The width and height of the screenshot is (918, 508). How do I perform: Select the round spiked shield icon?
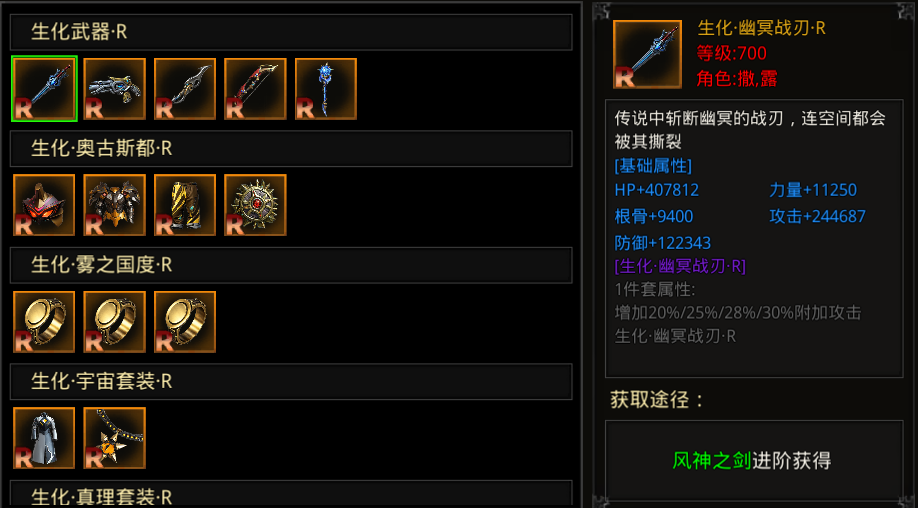255,205
